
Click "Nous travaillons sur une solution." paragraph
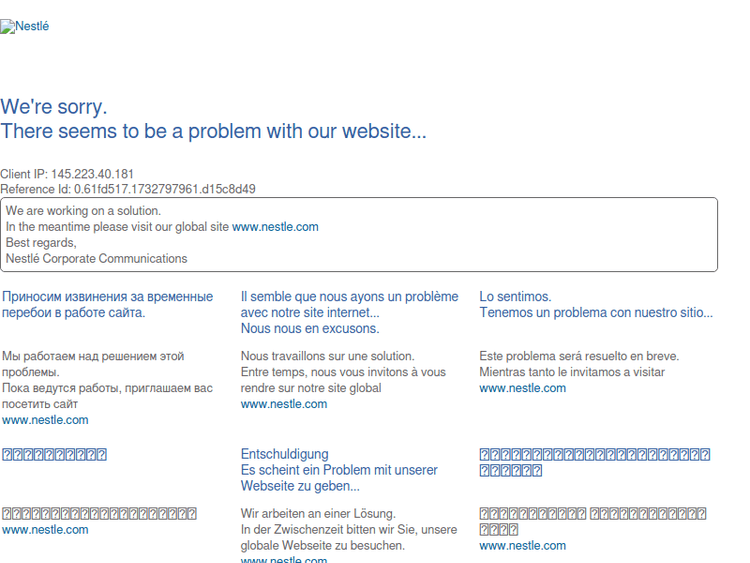(x=327, y=356)
